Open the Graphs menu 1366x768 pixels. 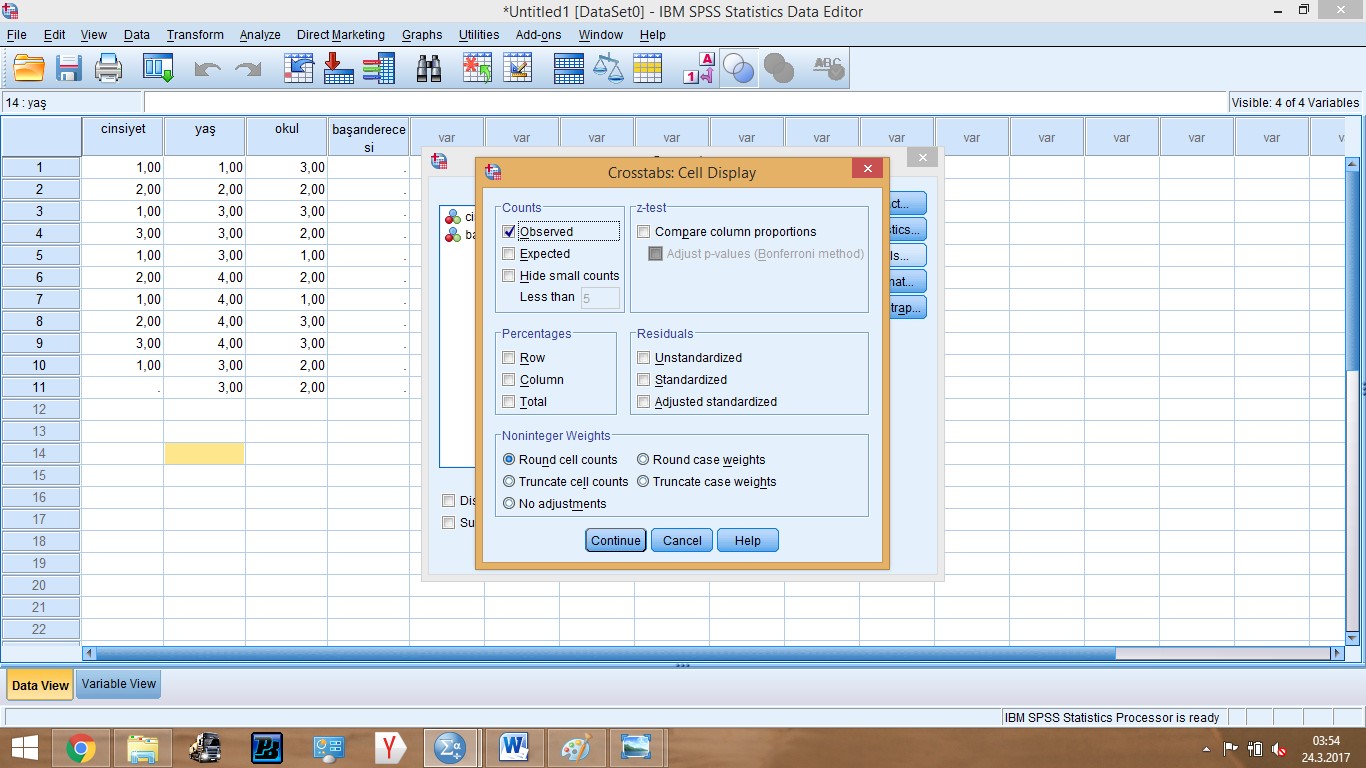[x=422, y=34]
